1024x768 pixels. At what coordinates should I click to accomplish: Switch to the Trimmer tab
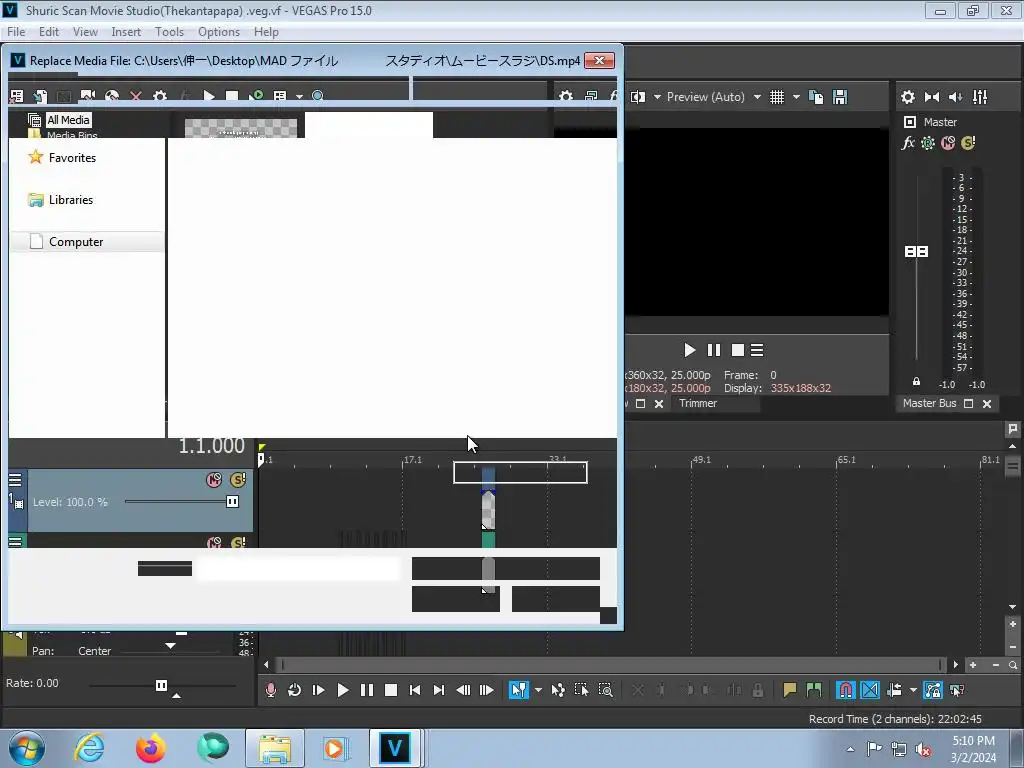pos(697,403)
